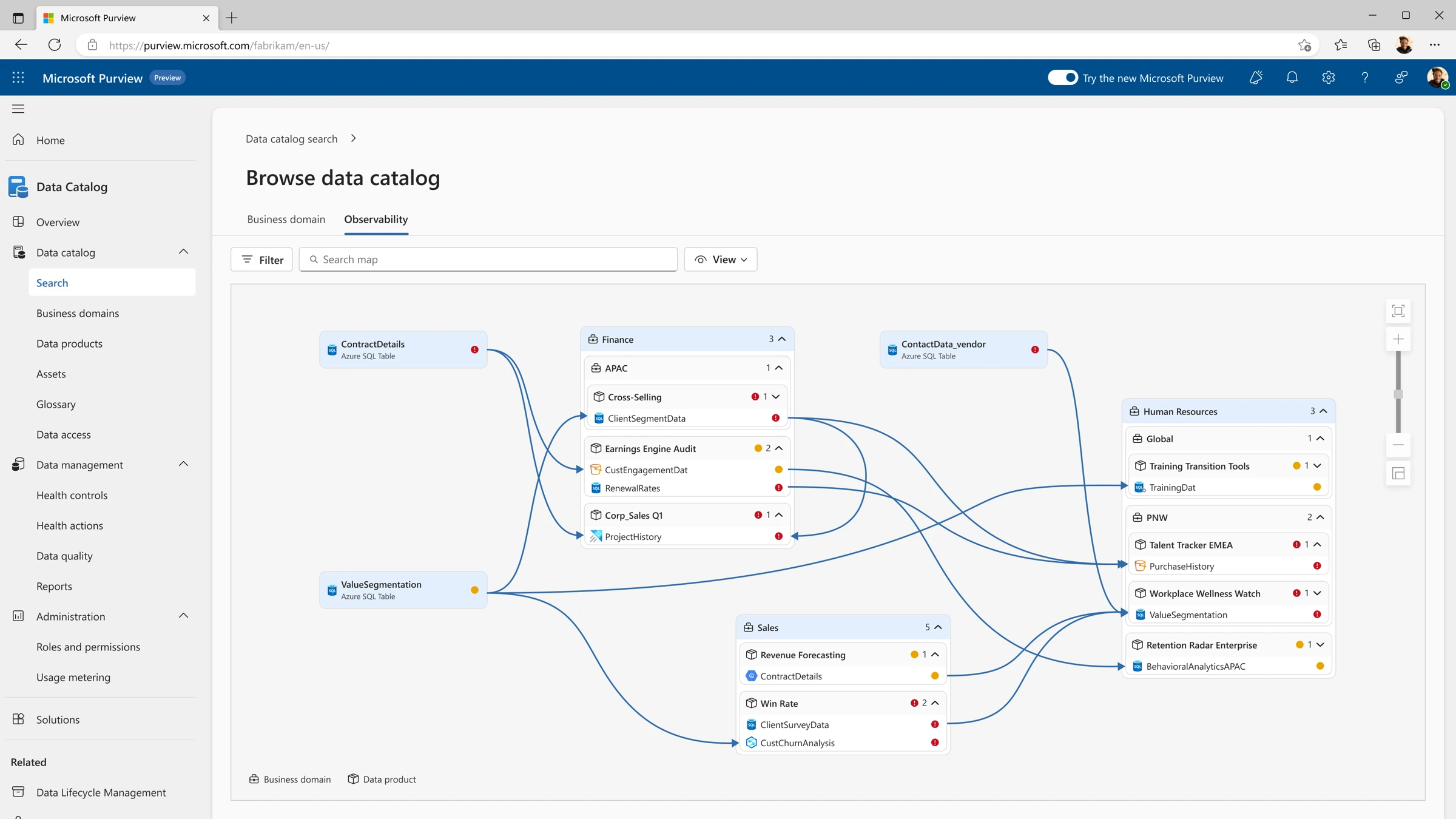Switch to the Business domain tab

(286, 219)
